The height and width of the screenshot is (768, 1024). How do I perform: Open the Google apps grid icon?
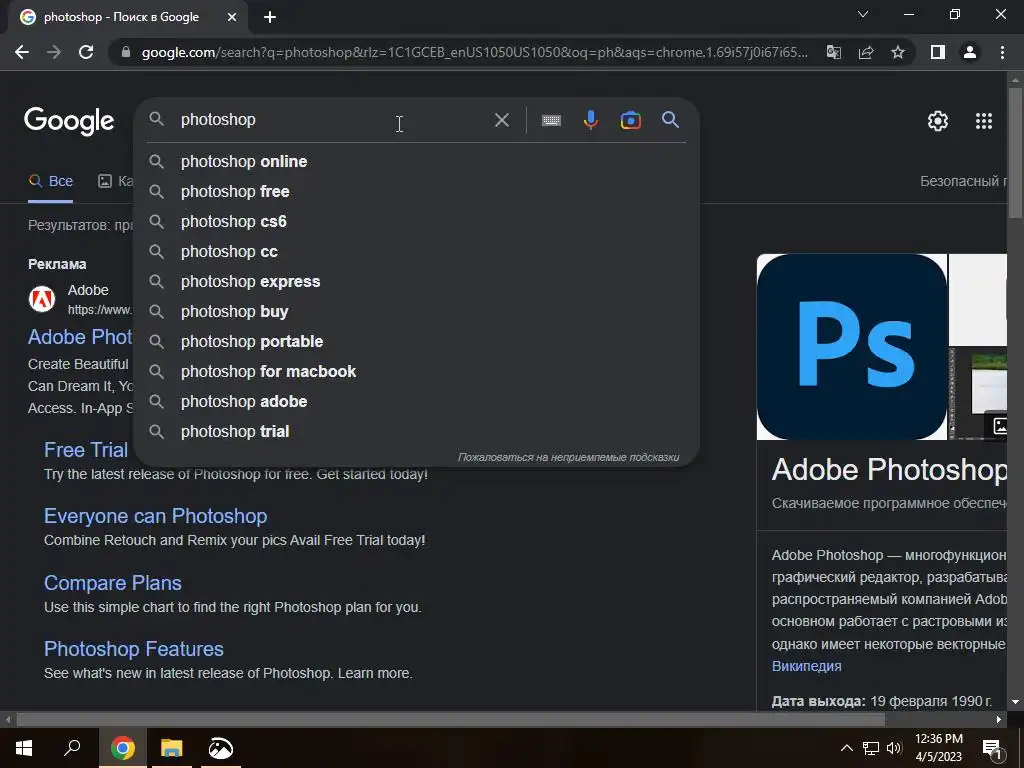click(x=984, y=121)
